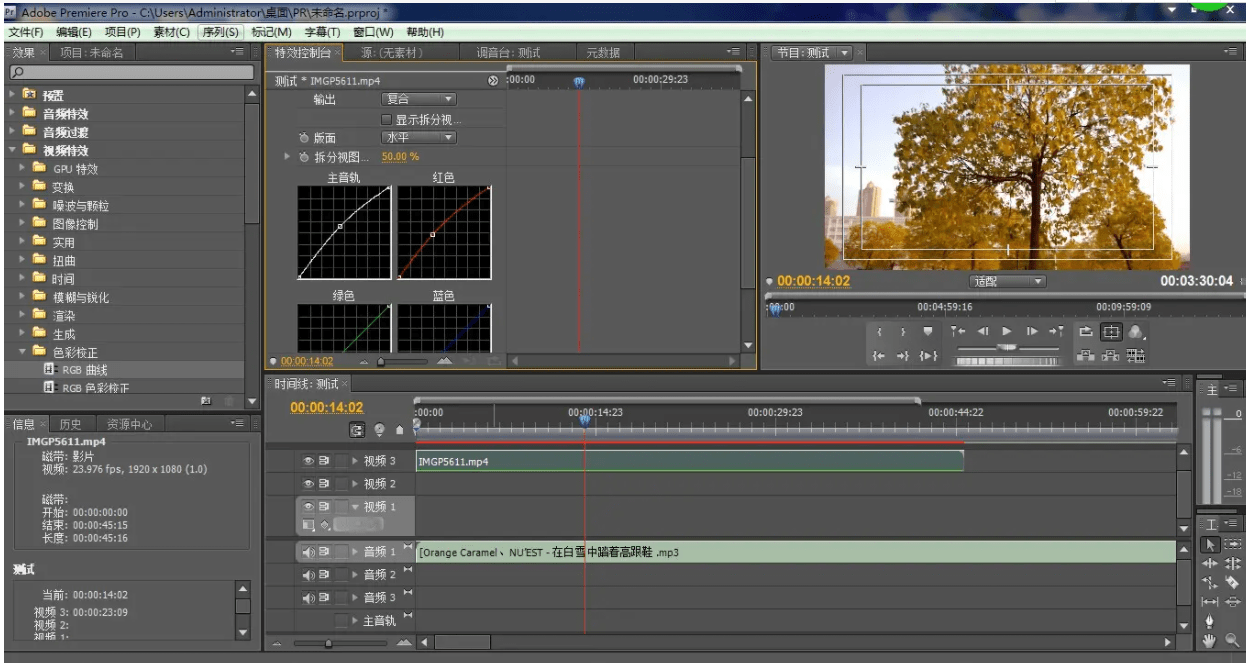The image size is (1246, 663).
Task: Expand the 预置 effects folder
Action: click(12, 95)
